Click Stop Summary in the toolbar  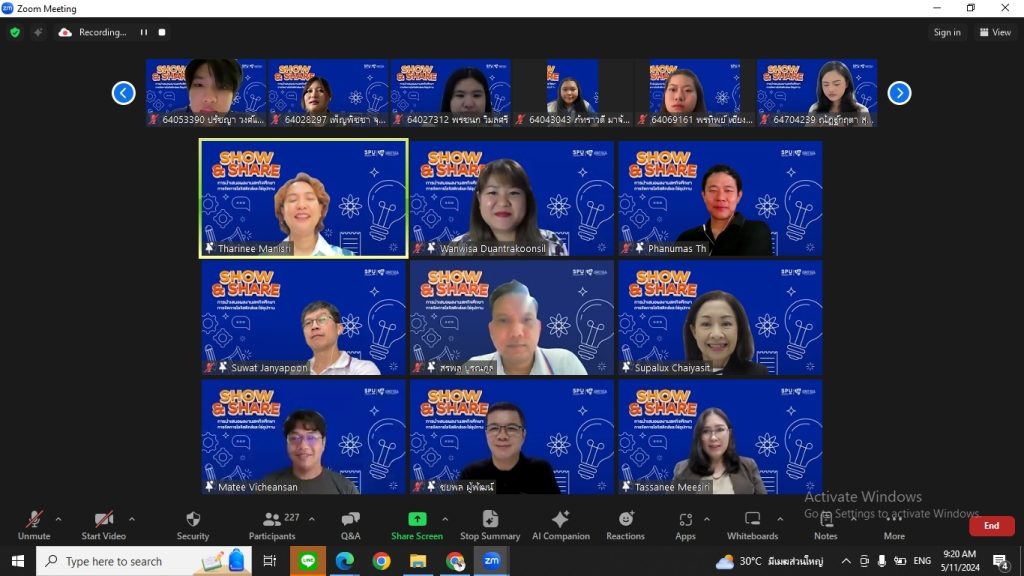click(490, 526)
